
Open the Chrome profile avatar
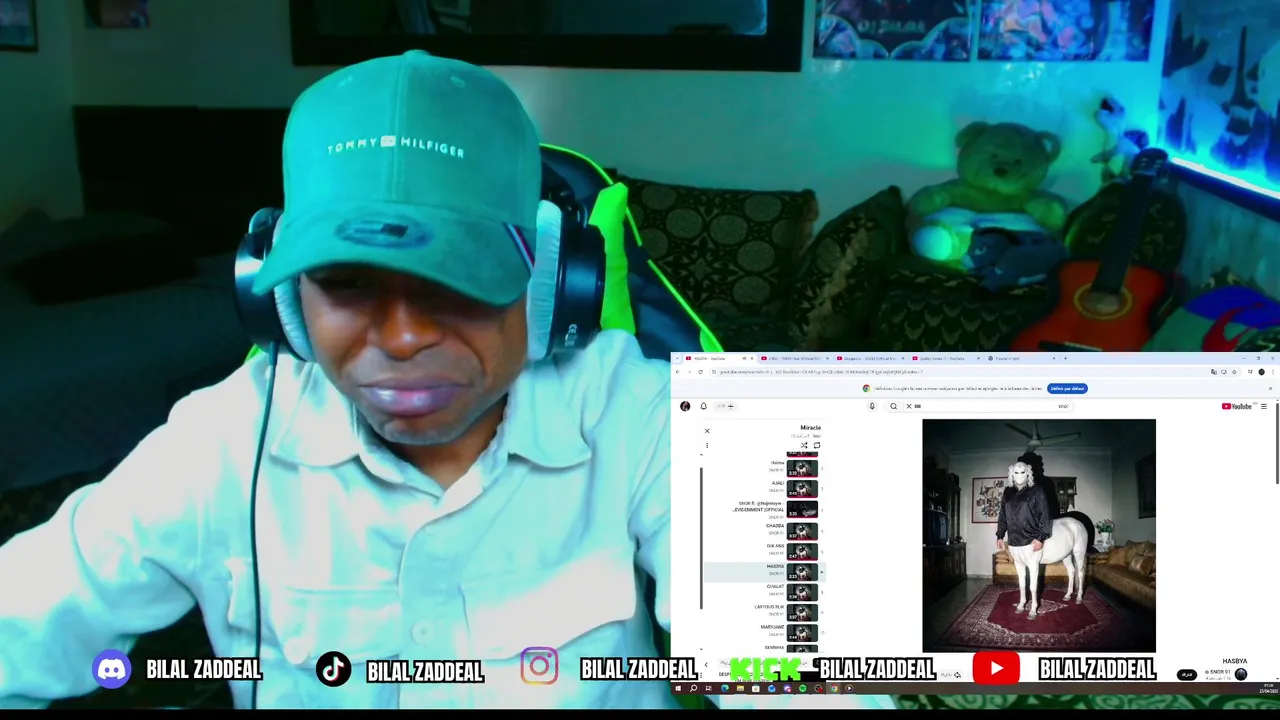tap(1261, 372)
